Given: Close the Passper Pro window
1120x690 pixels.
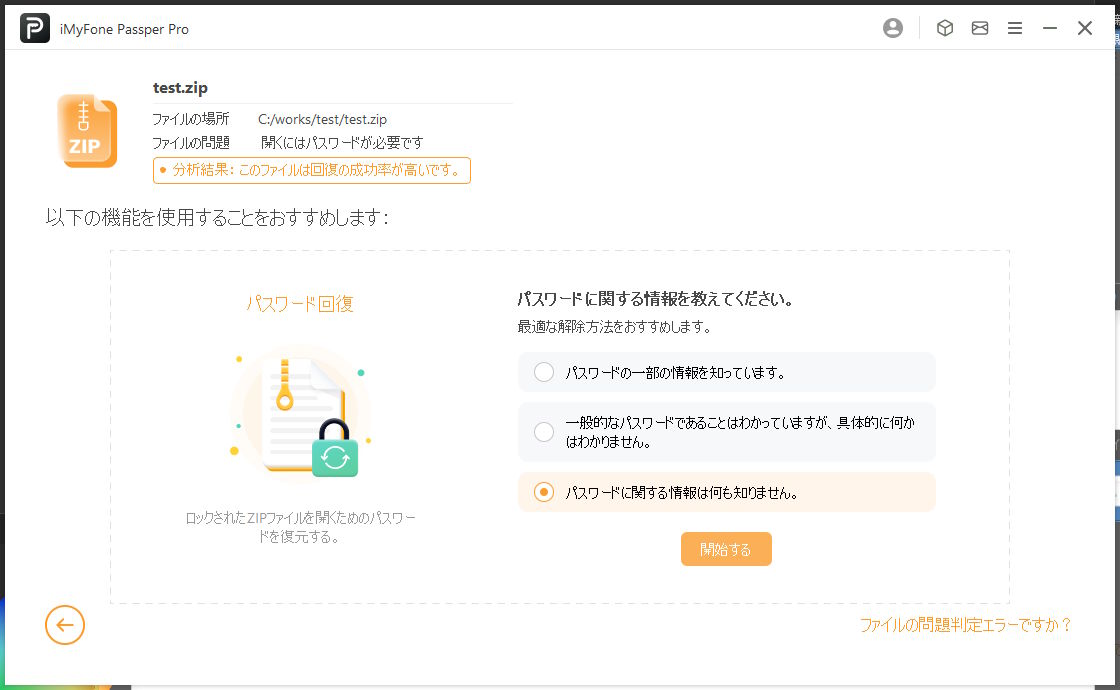Looking at the screenshot, I should pos(1085,29).
